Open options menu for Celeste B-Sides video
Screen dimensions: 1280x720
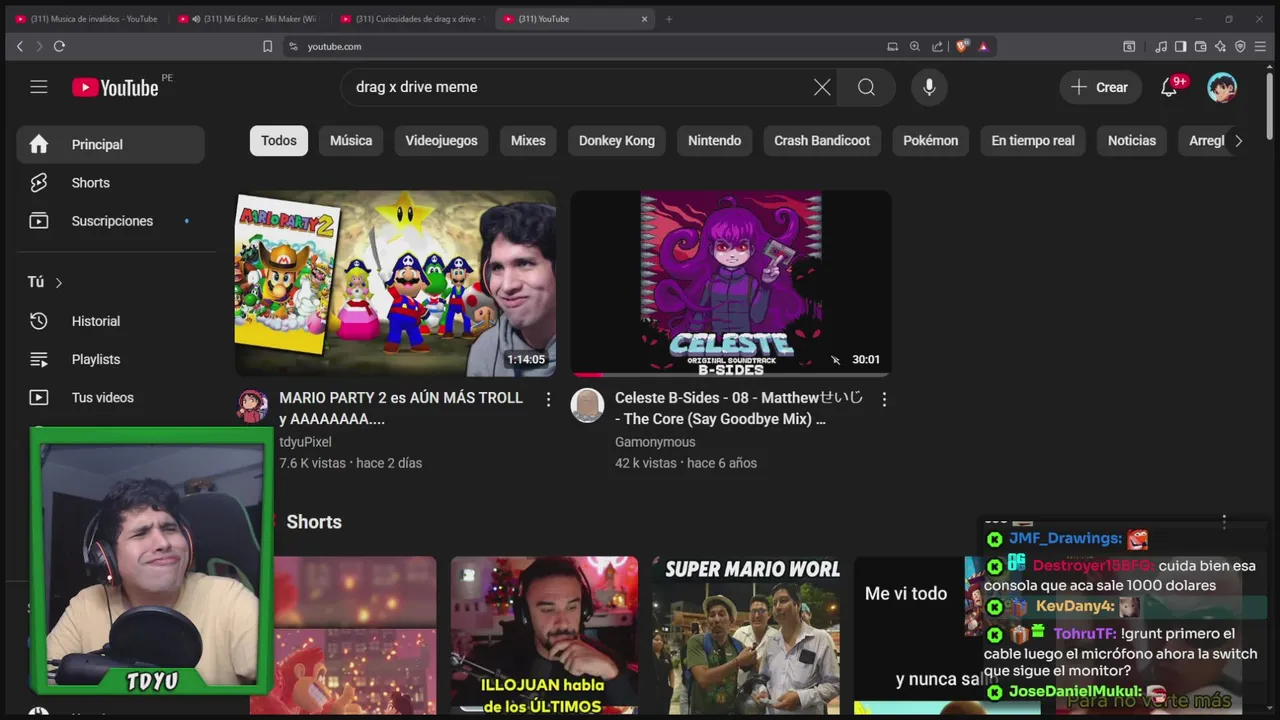[884, 399]
